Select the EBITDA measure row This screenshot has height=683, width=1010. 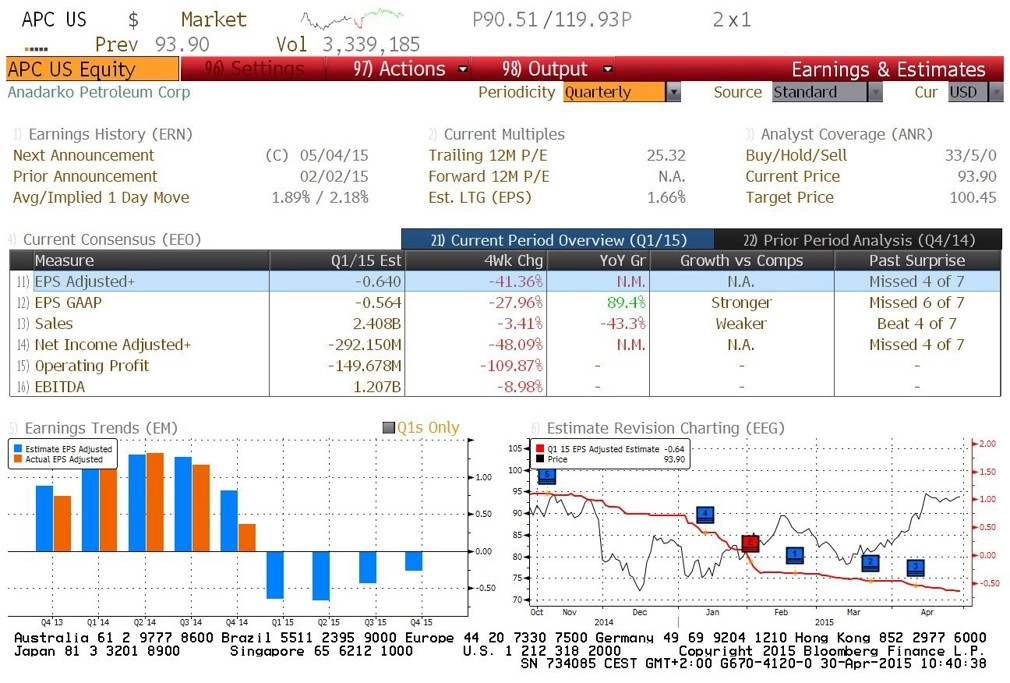coord(506,387)
